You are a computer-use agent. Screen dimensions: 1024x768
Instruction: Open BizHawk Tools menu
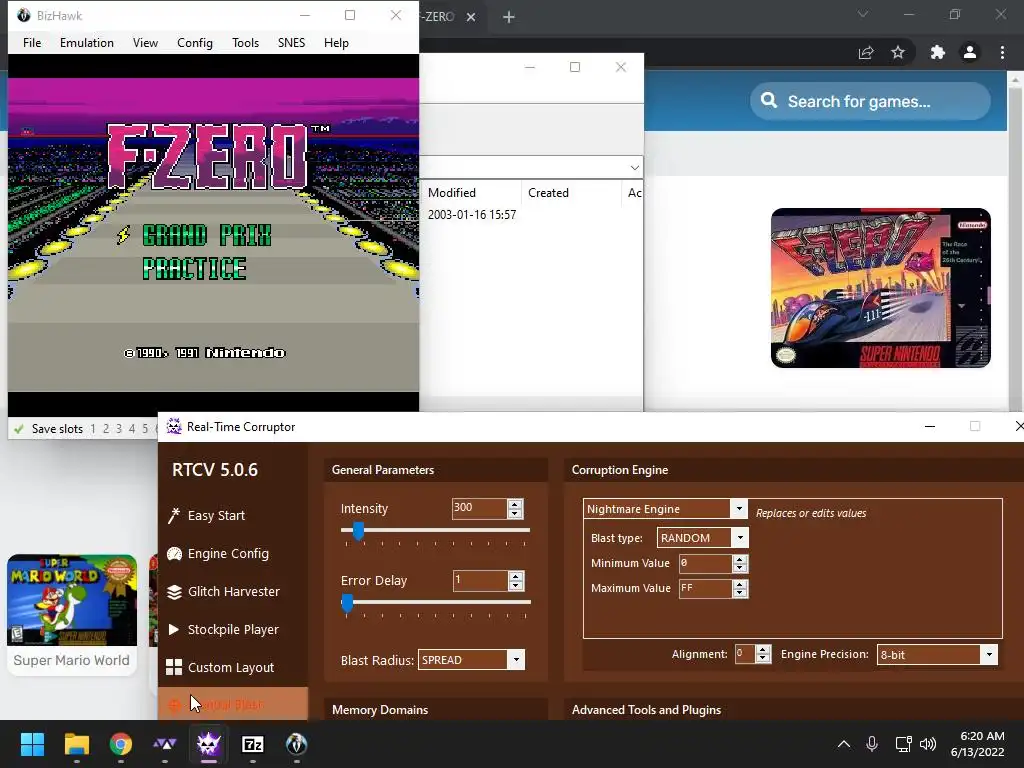tap(246, 42)
